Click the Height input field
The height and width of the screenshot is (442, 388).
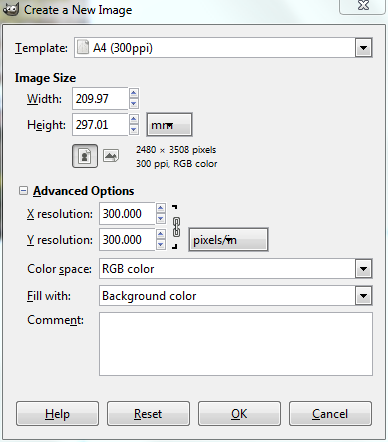[x=100, y=125]
